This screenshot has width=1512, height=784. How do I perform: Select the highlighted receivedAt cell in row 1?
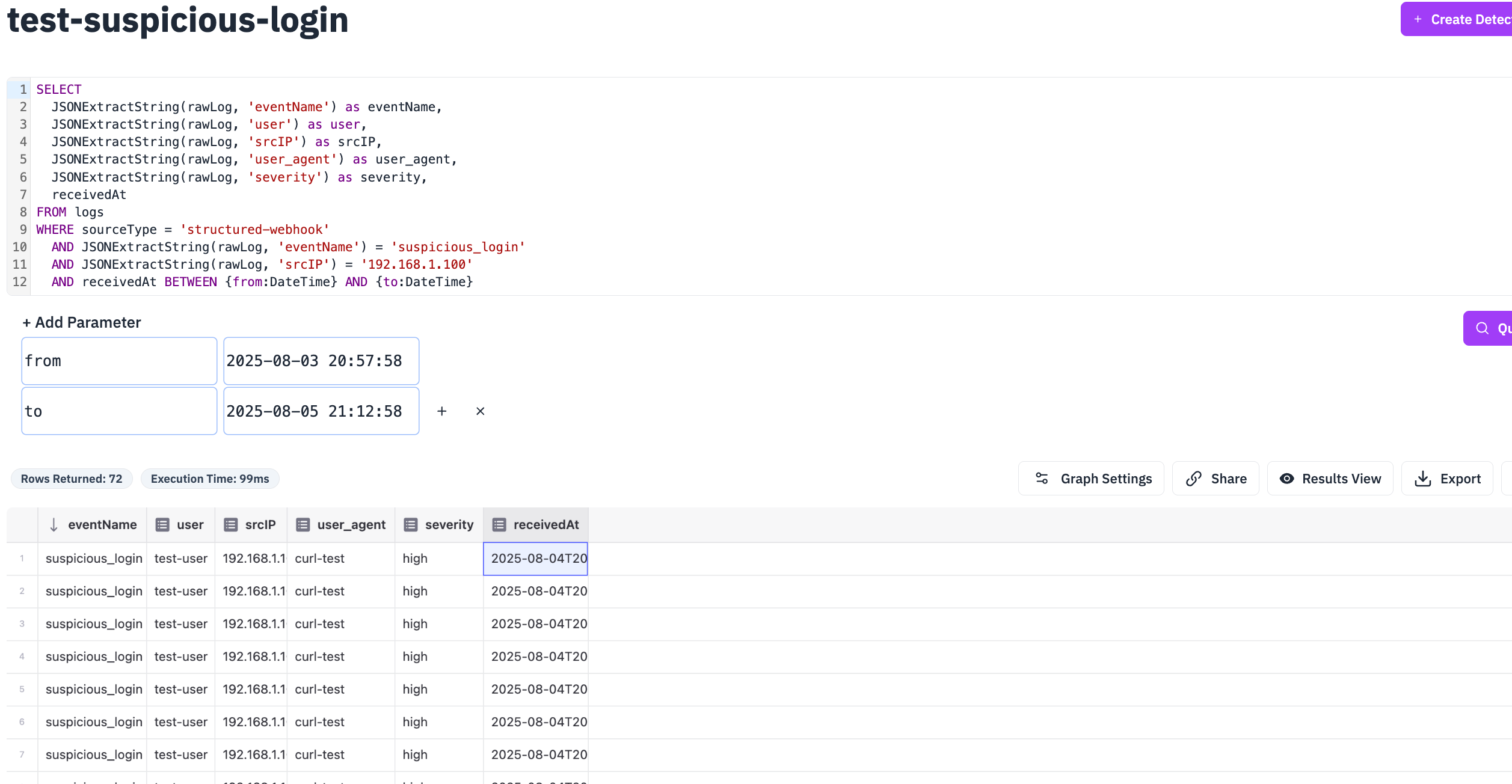(535, 559)
